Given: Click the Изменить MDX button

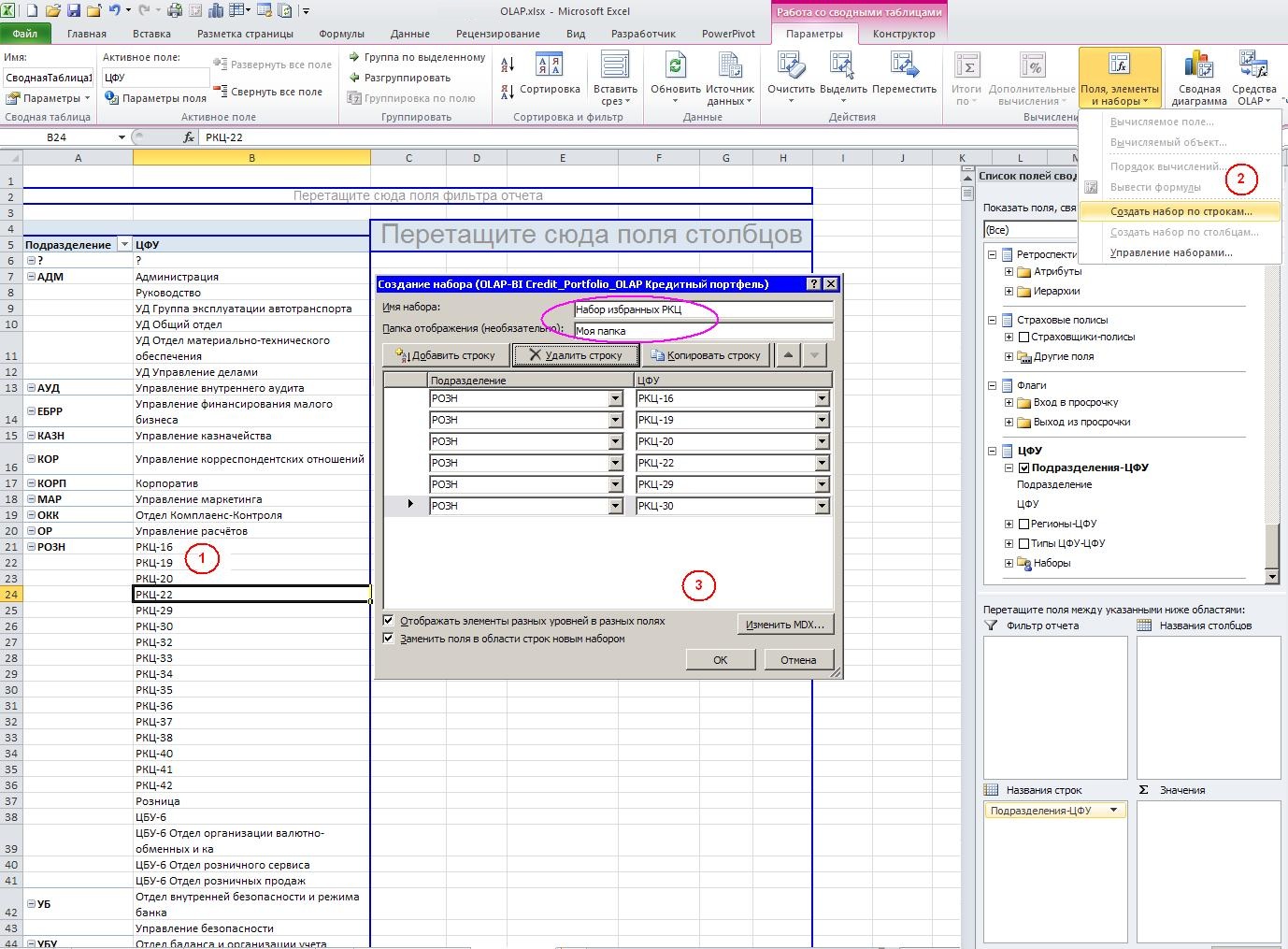Looking at the screenshot, I should [786, 625].
